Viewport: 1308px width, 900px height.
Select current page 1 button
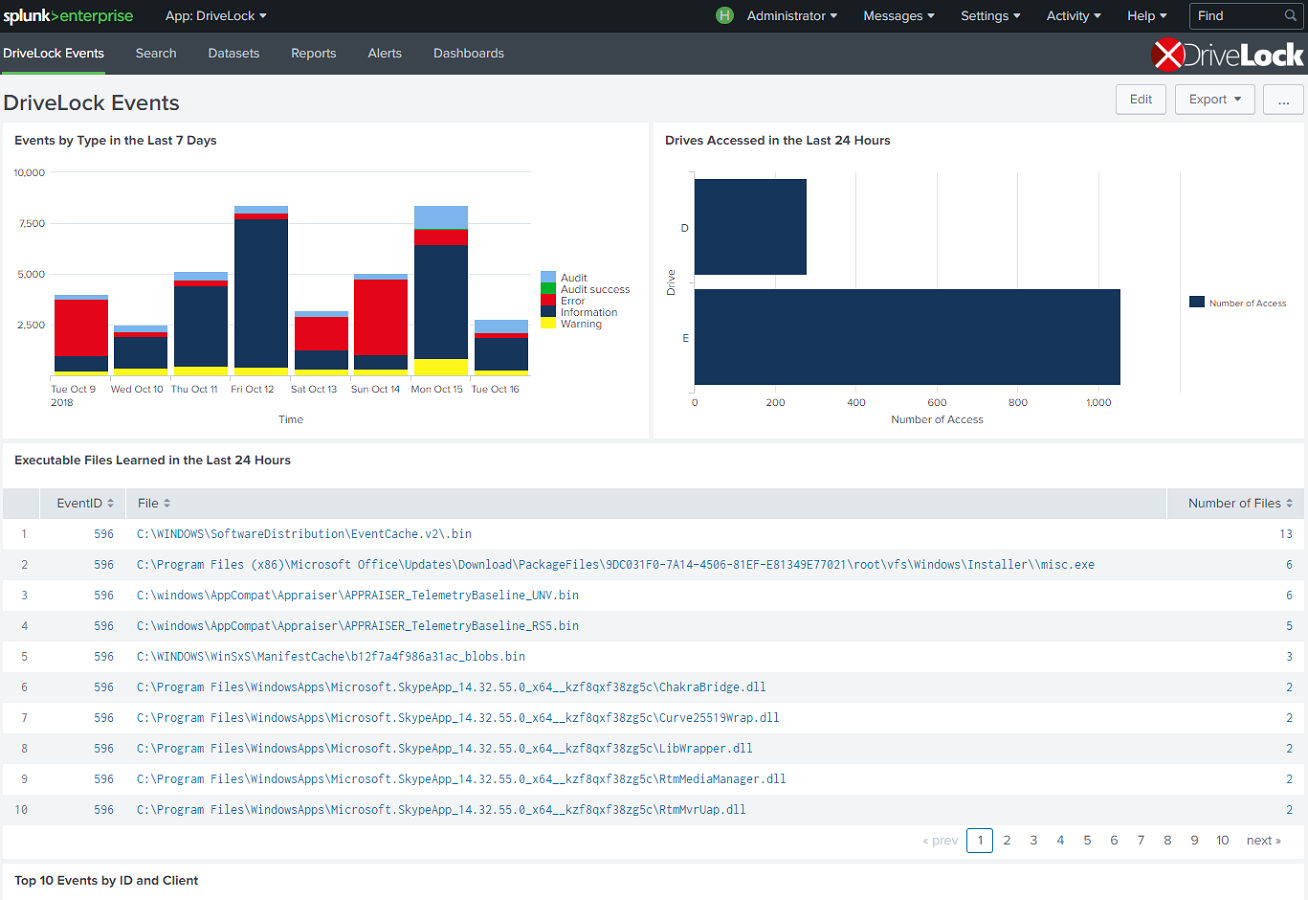[980, 841]
